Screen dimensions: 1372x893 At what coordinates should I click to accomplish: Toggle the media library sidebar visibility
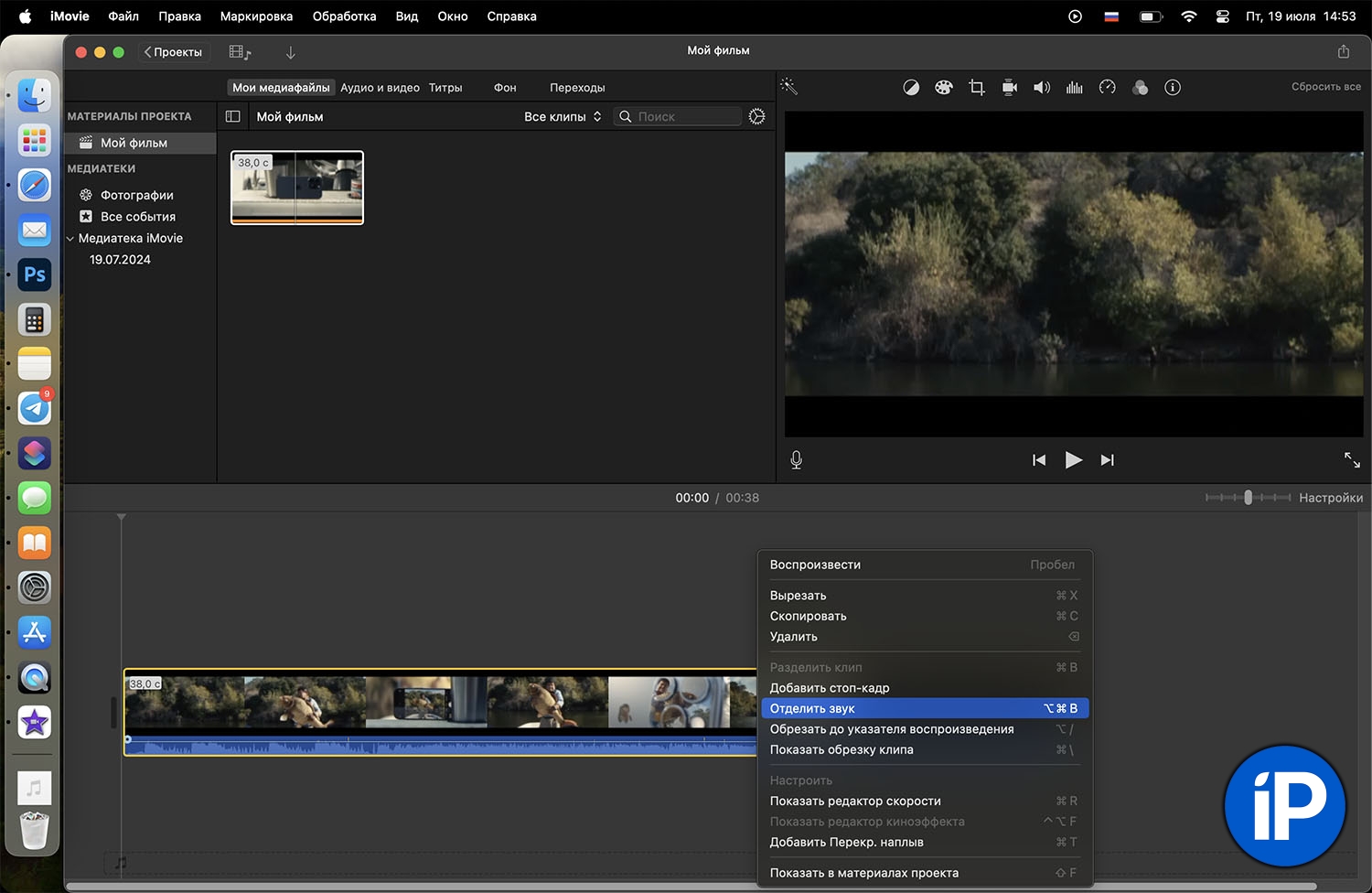[233, 116]
